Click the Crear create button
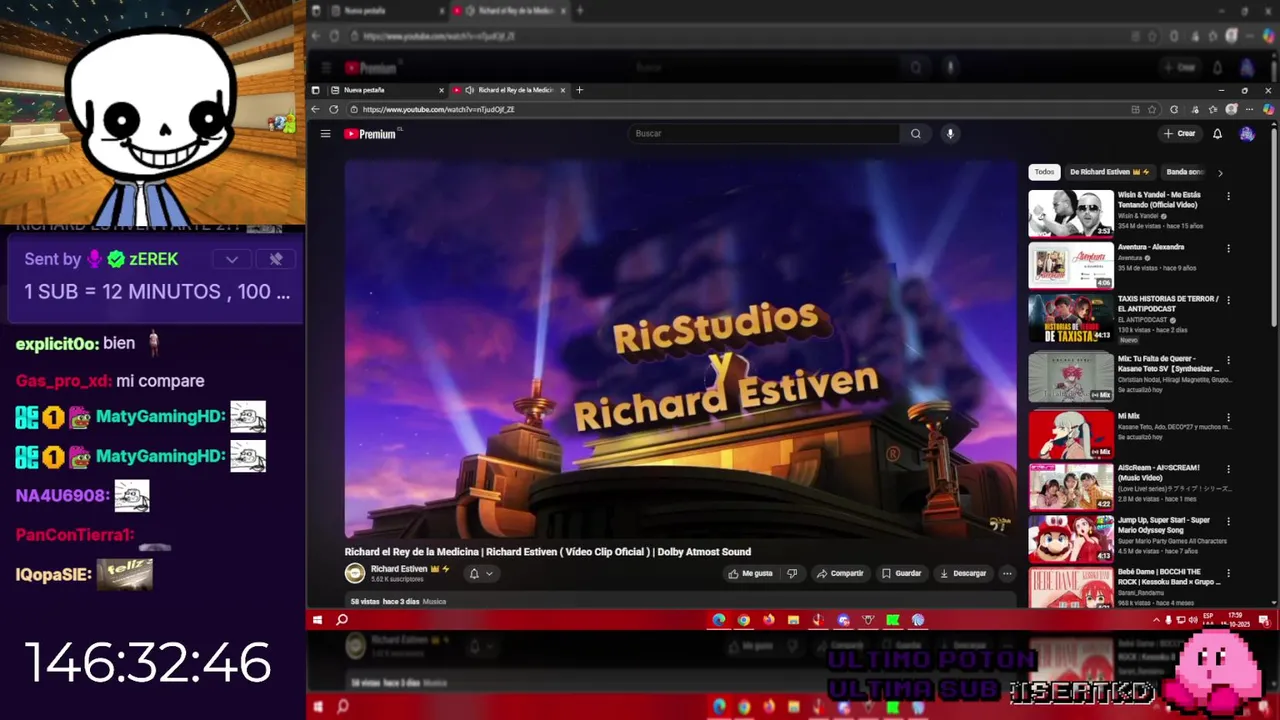The image size is (1280, 720). click(1180, 133)
